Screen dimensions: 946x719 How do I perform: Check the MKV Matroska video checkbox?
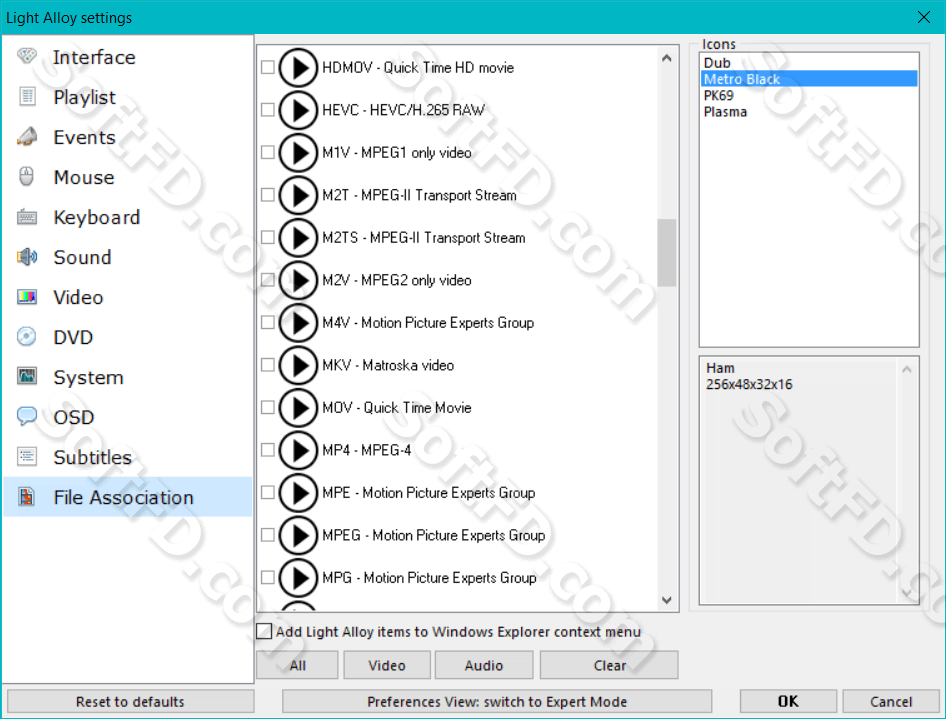click(268, 365)
